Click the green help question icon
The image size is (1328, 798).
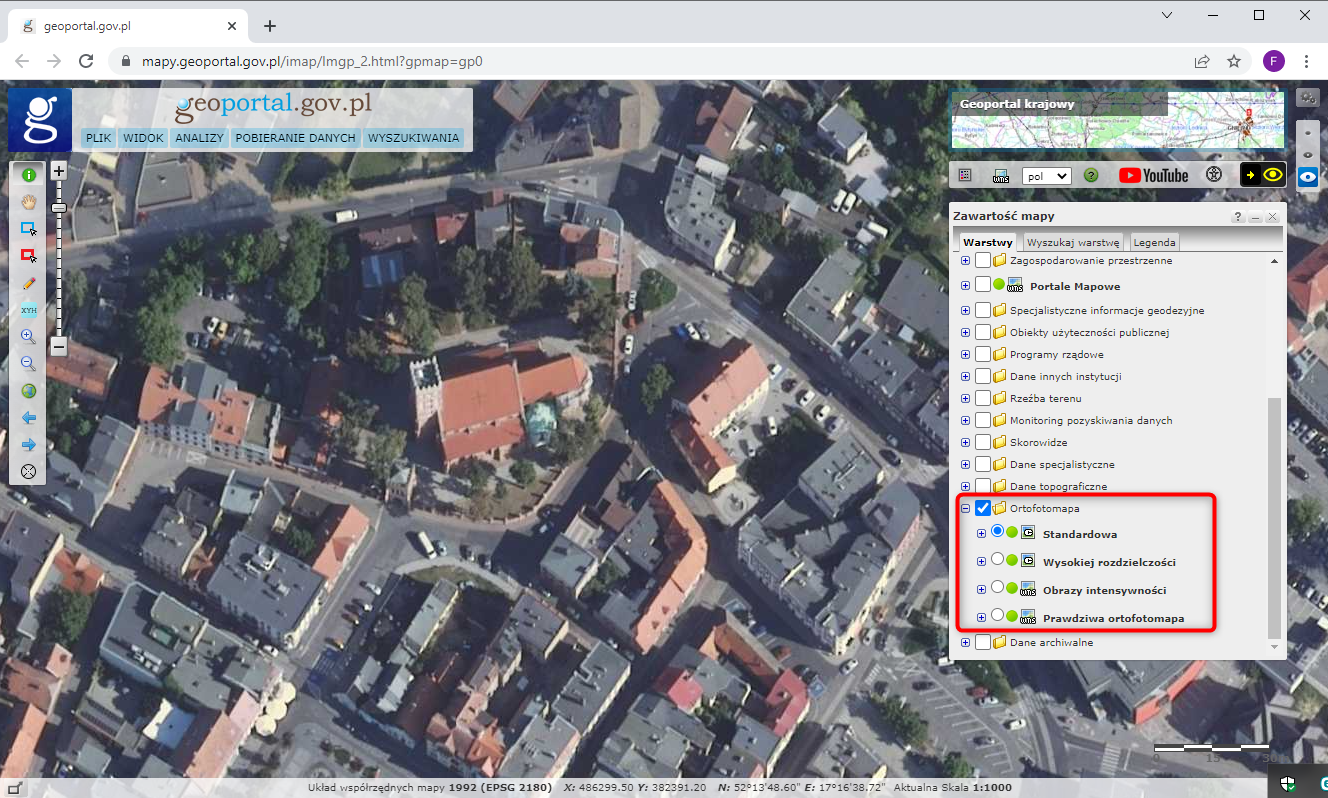pos(1091,175)
